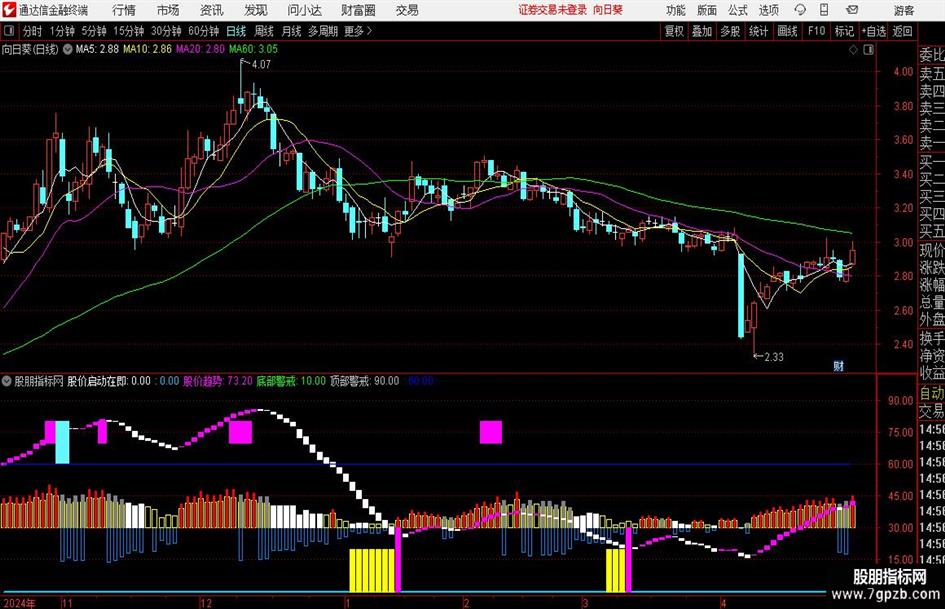Open the 功能 menu

pyautogui.click(x=676, y=10)
